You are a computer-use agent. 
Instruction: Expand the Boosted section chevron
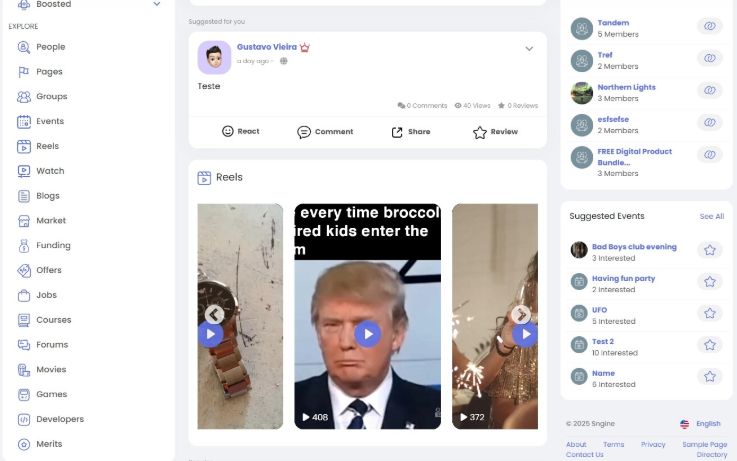click(157, 4)
